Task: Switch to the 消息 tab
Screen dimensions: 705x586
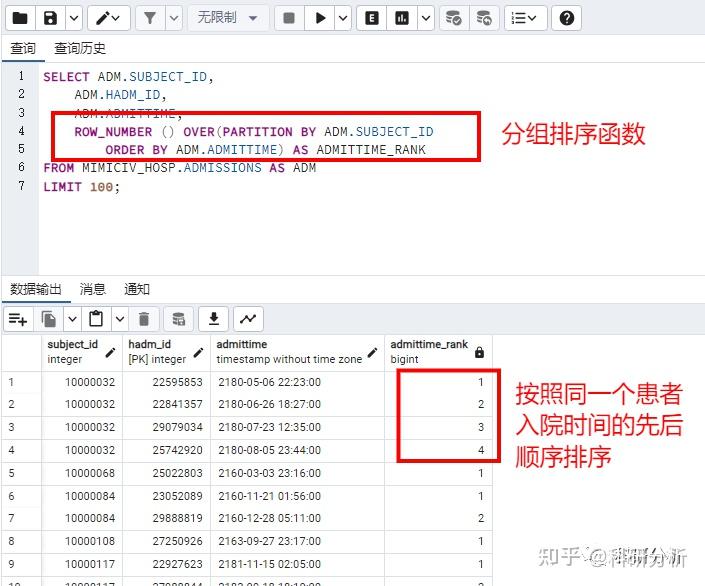Action: 93,289
